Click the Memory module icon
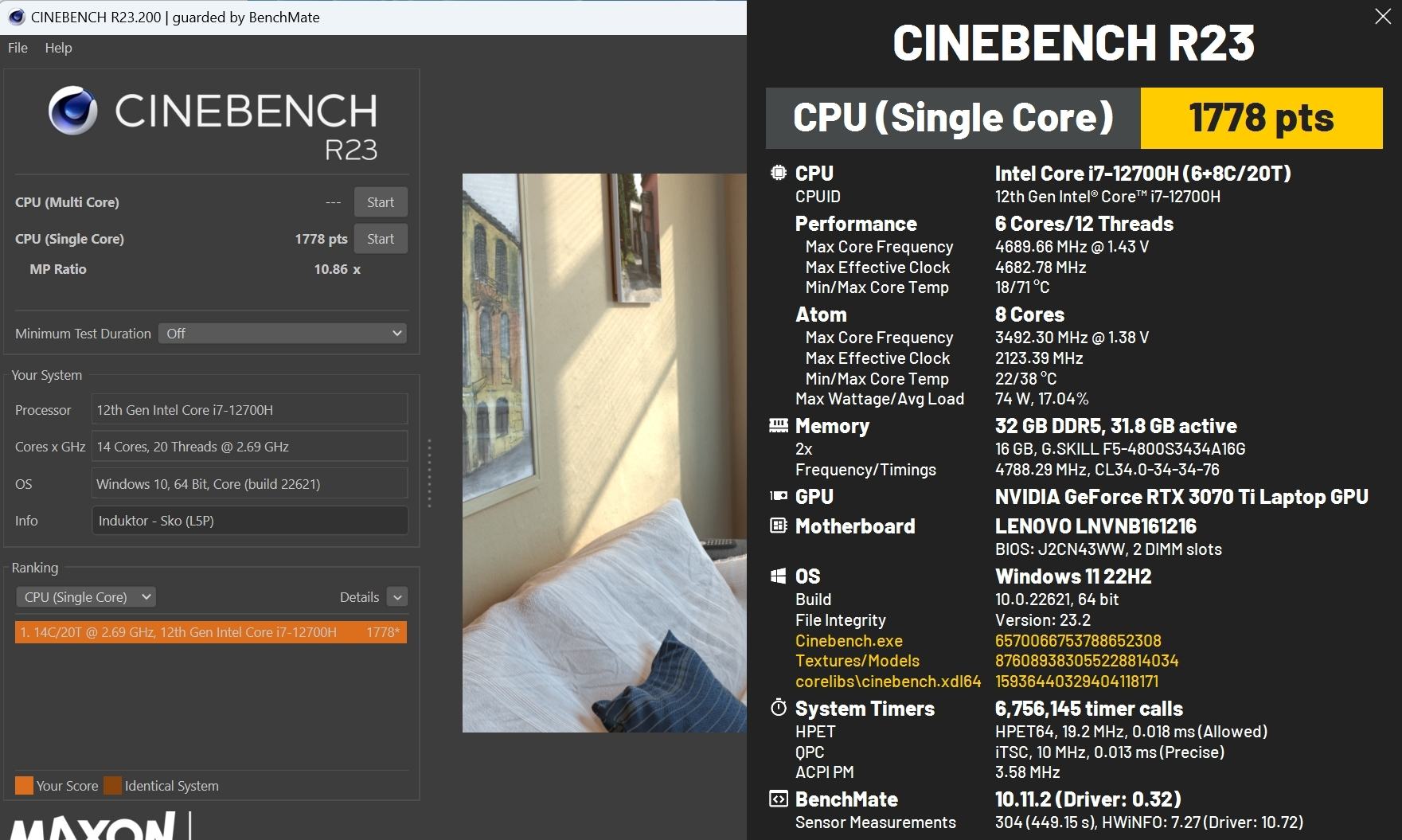Screen dimensions: 1402x840 [779, 426]
